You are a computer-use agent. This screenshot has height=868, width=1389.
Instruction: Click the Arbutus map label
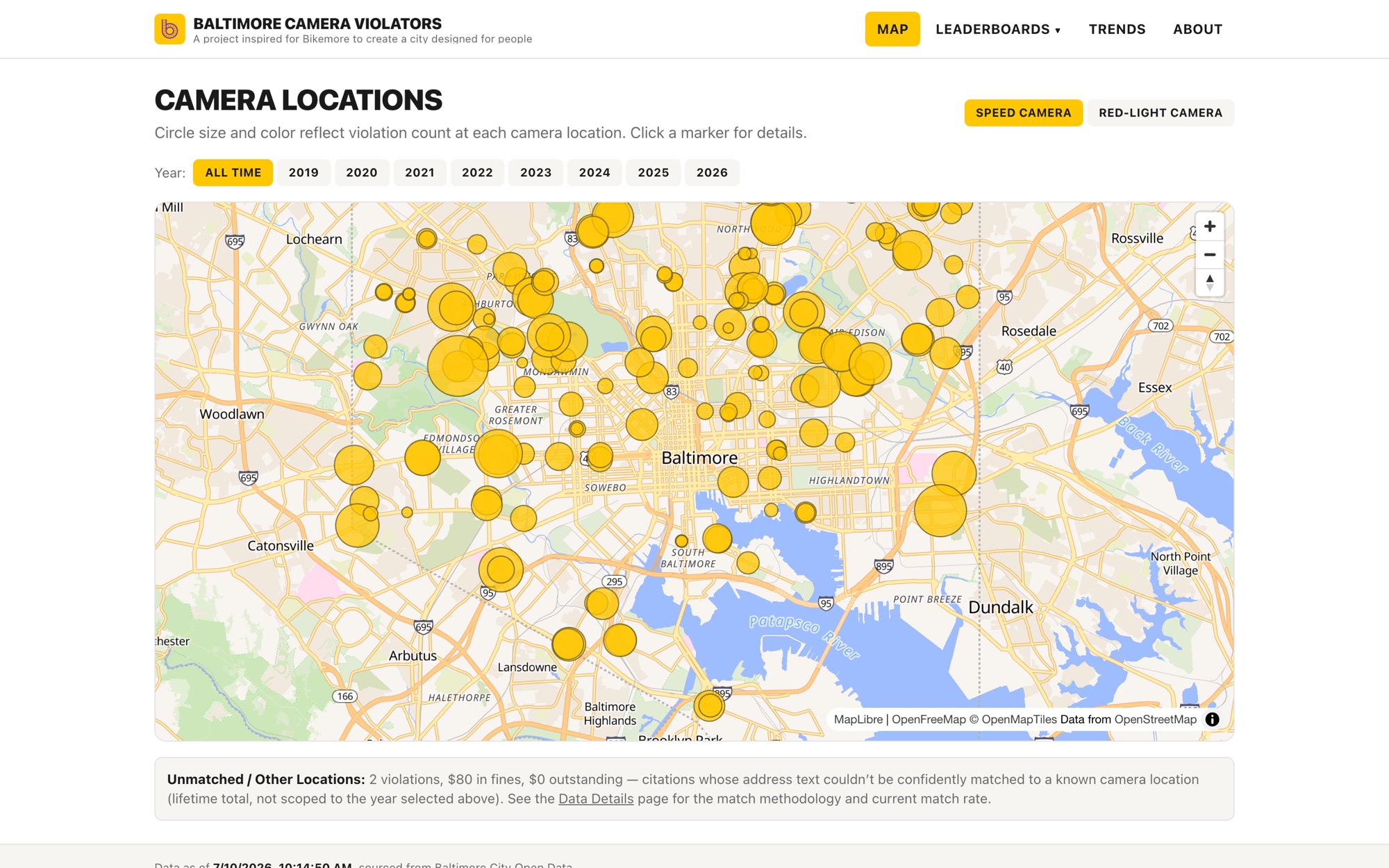(413, 656)
